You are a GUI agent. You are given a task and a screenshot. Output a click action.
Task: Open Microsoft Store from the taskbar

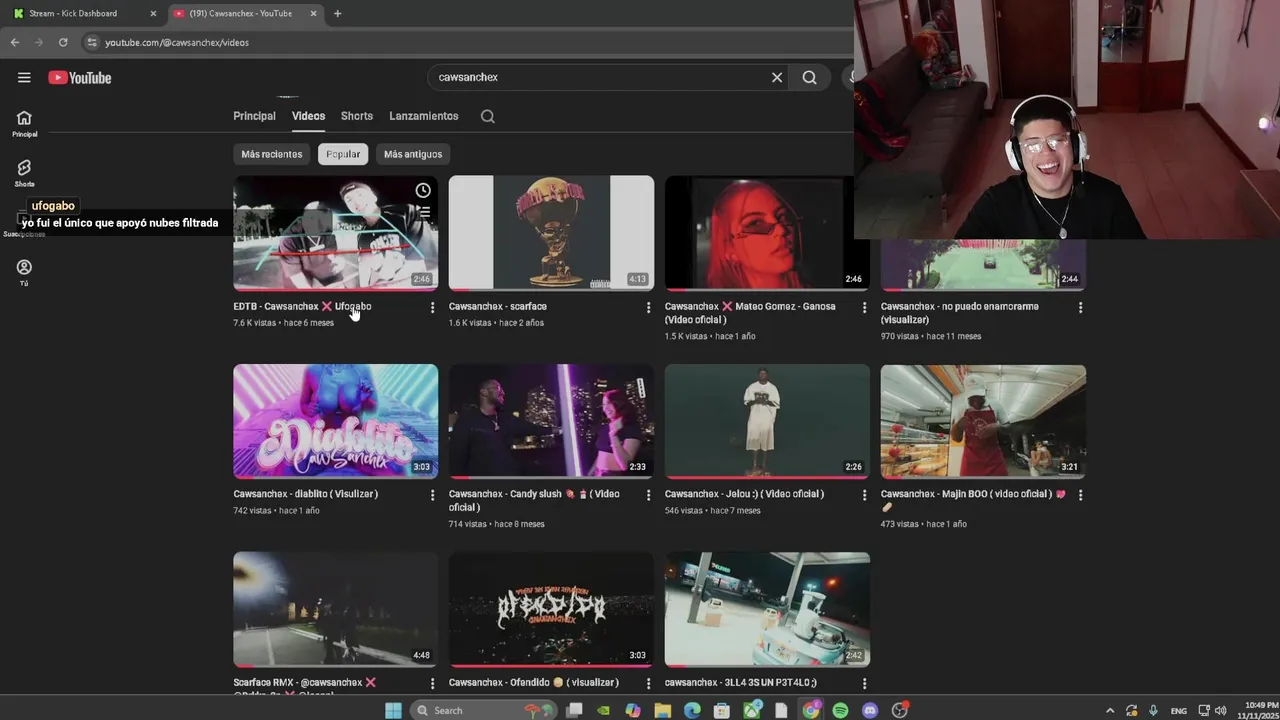pyautogui.click(x=721, y=710)
